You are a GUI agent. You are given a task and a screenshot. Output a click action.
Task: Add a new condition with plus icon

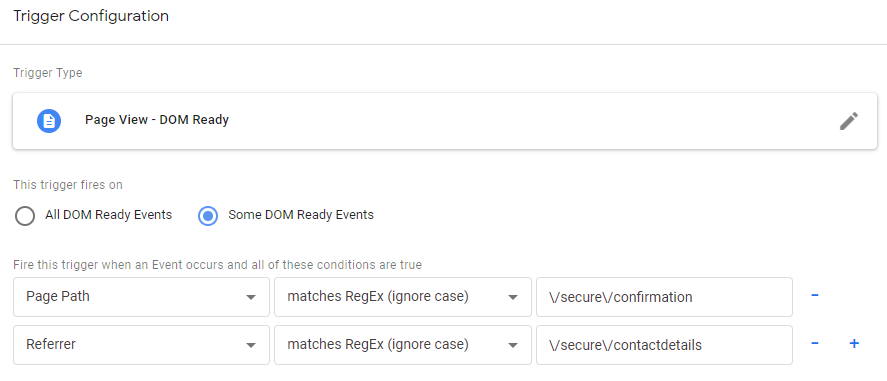tap(854, 343)
